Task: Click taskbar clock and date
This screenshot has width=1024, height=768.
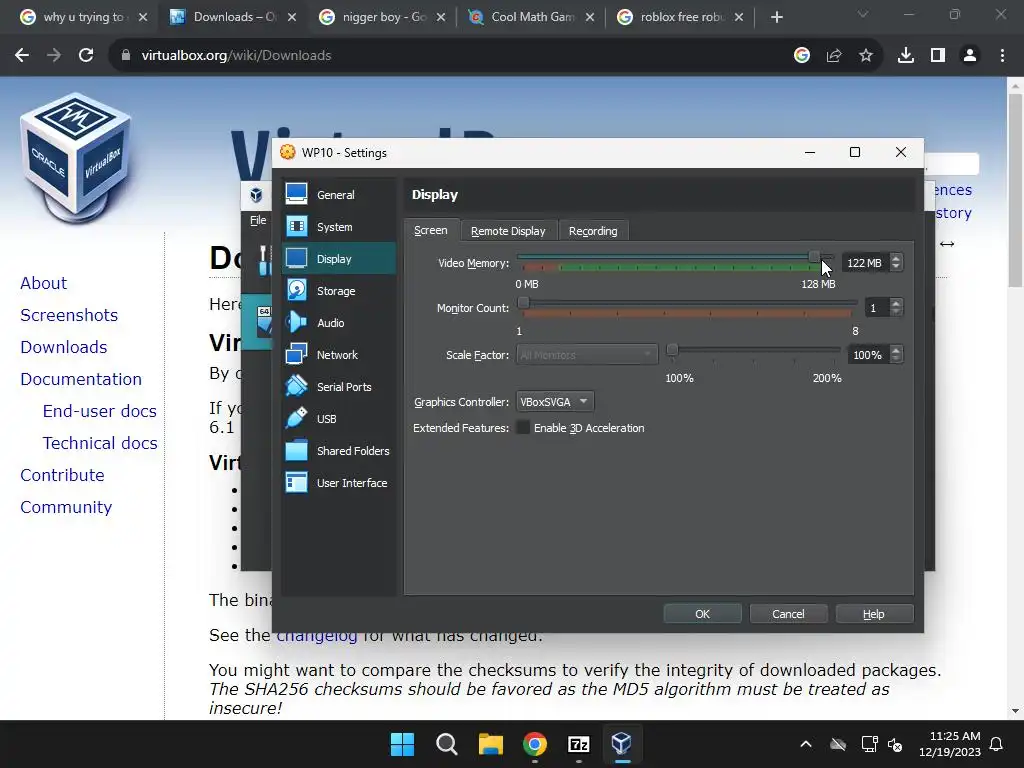Action: 950,744
